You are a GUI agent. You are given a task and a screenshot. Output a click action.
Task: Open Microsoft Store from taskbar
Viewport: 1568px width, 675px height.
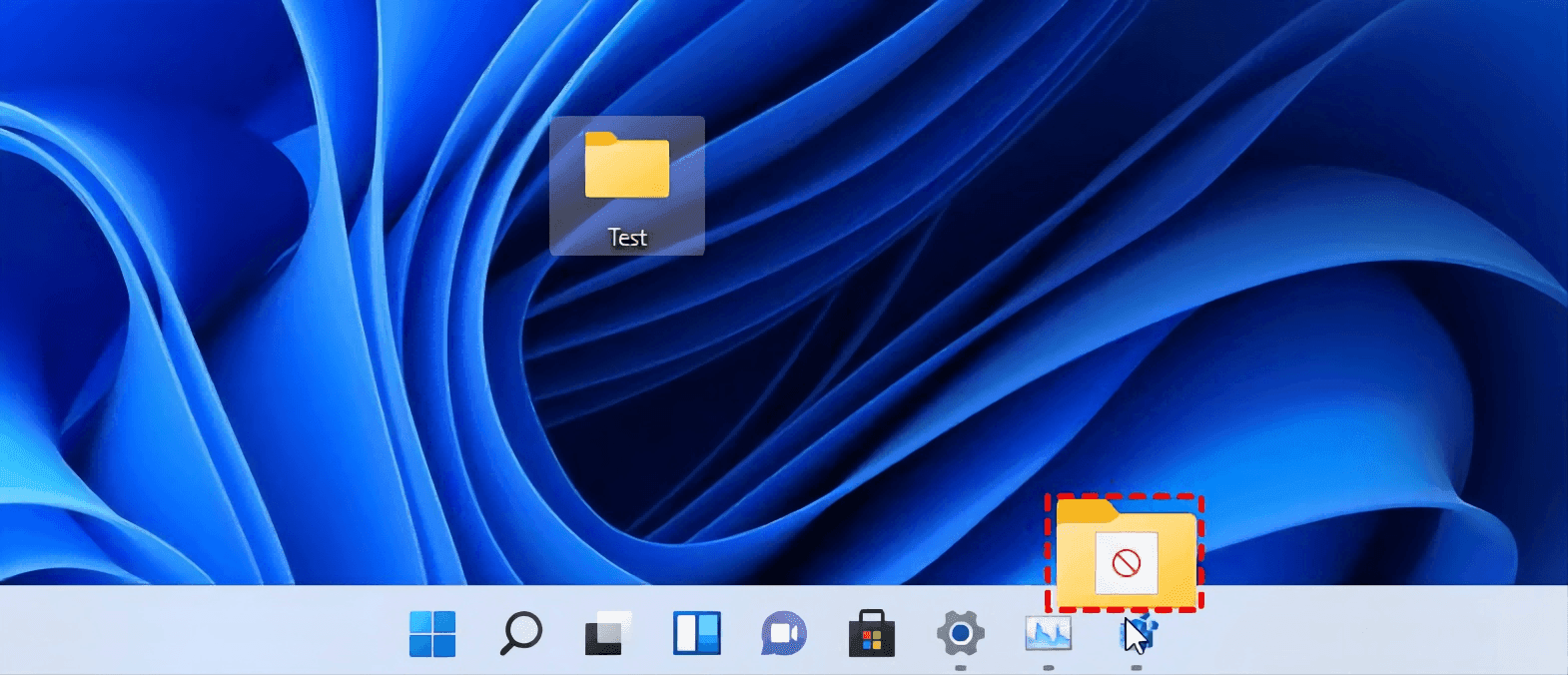tap(872, 633)
